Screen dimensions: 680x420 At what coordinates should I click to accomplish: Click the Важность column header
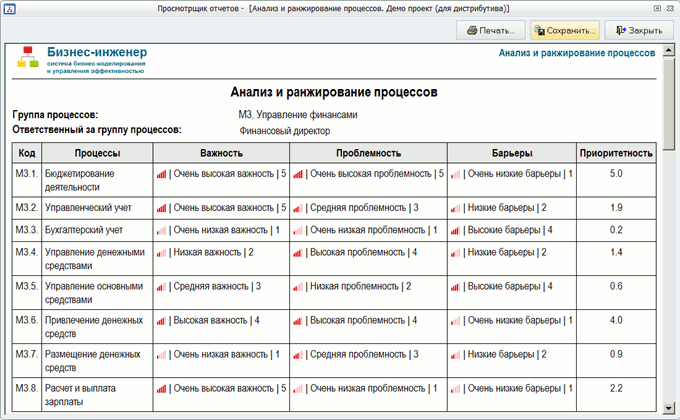pos(221,153)
